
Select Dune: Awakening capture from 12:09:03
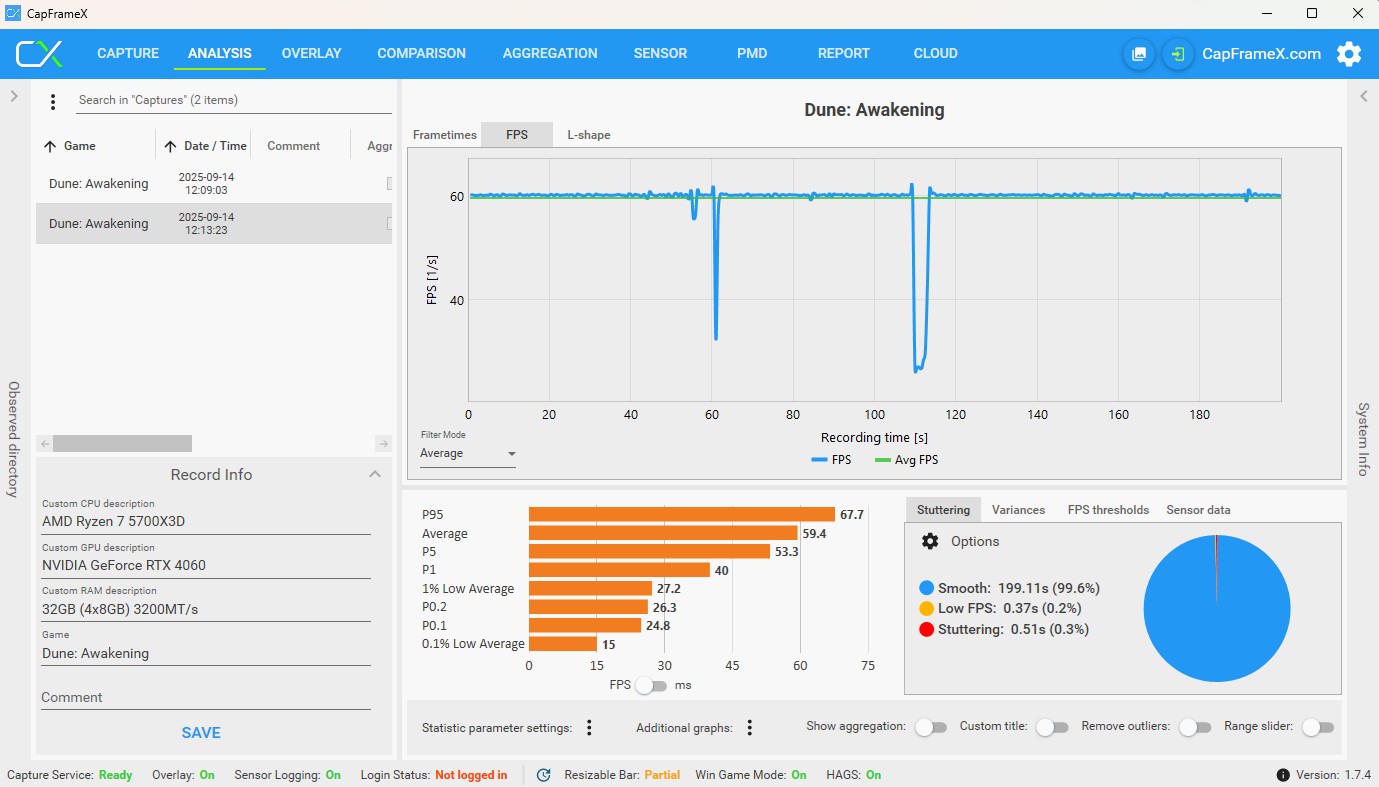point(214,183)
